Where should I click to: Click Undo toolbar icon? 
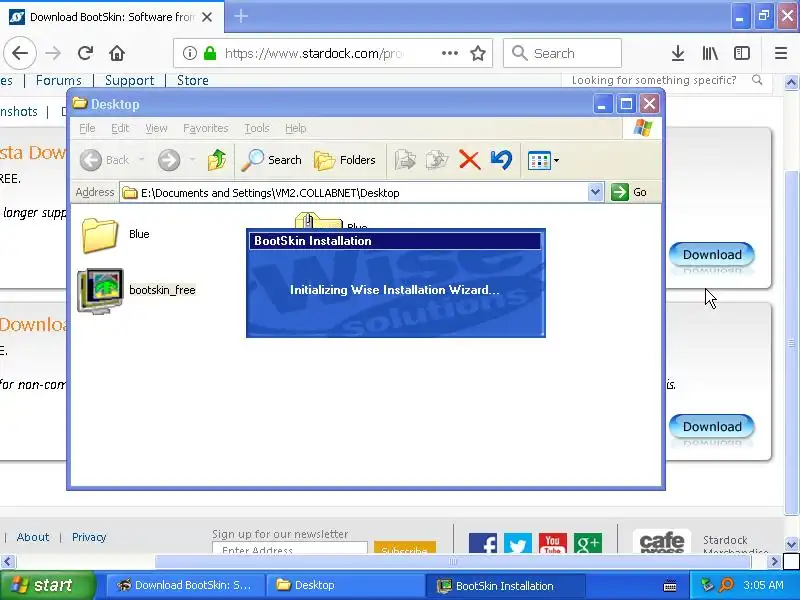tap(502, 160)
